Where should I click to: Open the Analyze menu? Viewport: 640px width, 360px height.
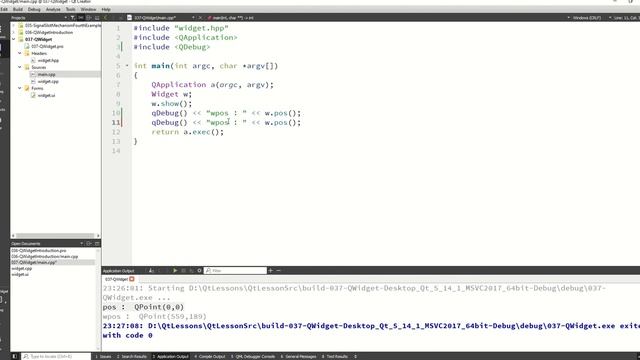pyautogui.click(x=53, y=9)
